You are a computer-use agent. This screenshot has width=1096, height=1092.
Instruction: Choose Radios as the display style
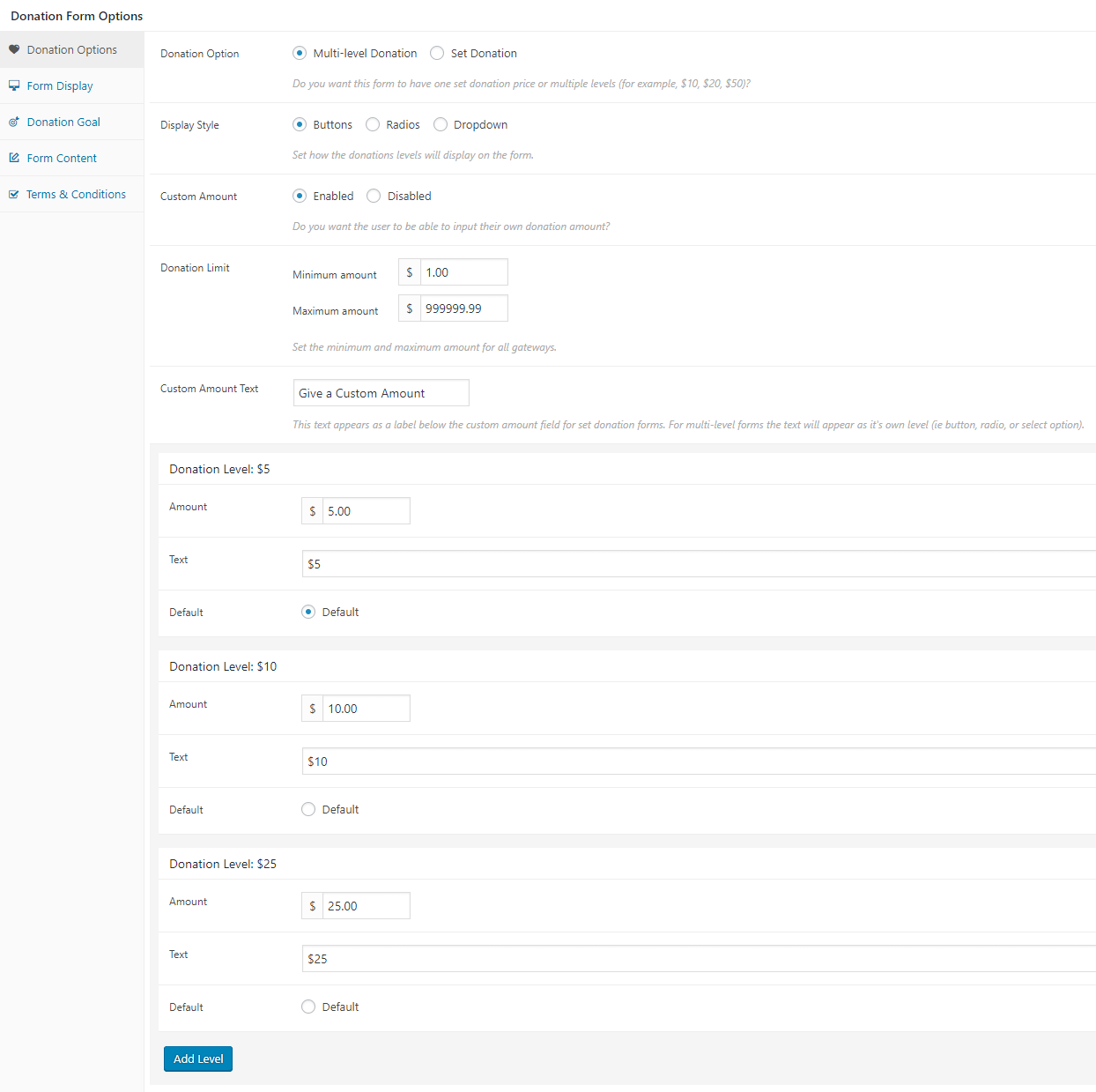point(372,124)
